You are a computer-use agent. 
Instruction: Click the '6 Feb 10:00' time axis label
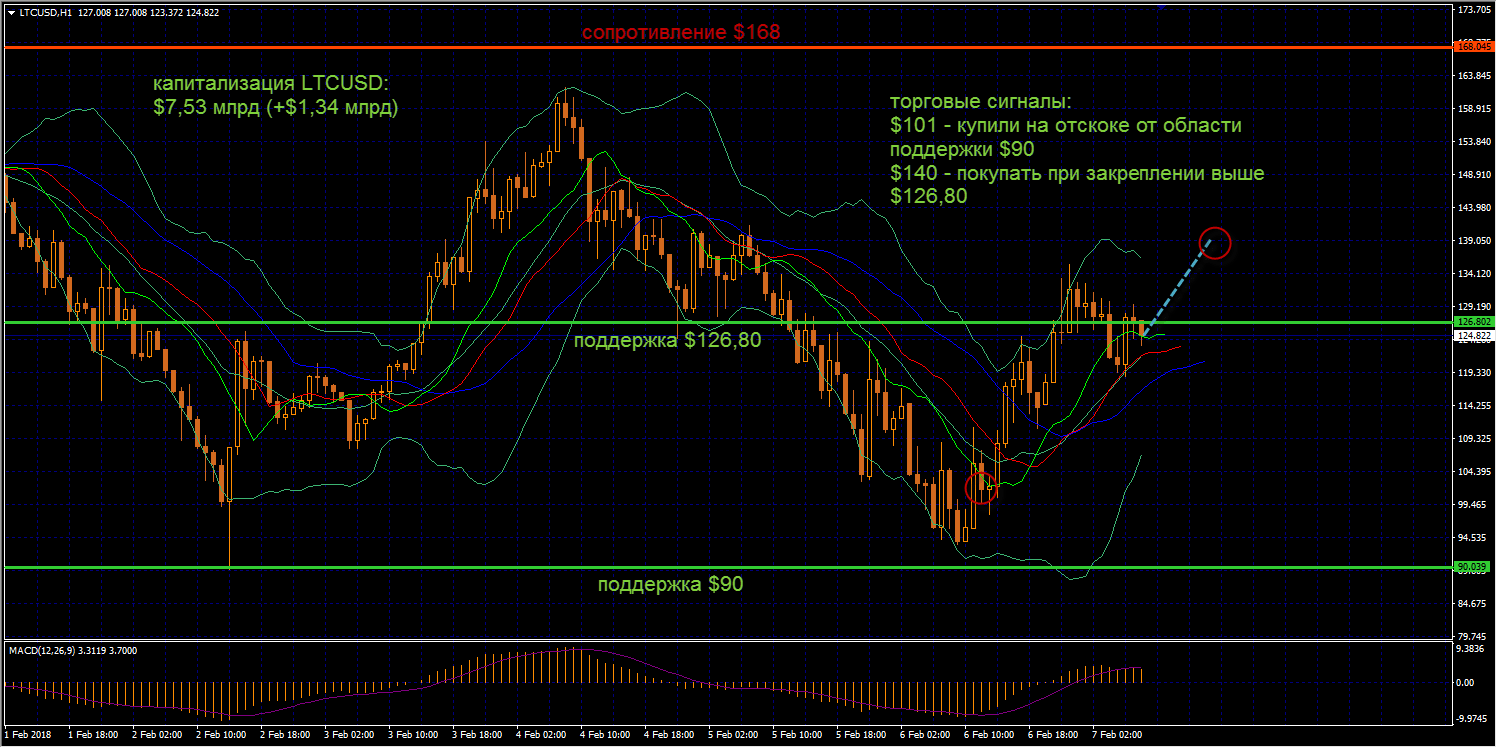[x=990, y=734]
